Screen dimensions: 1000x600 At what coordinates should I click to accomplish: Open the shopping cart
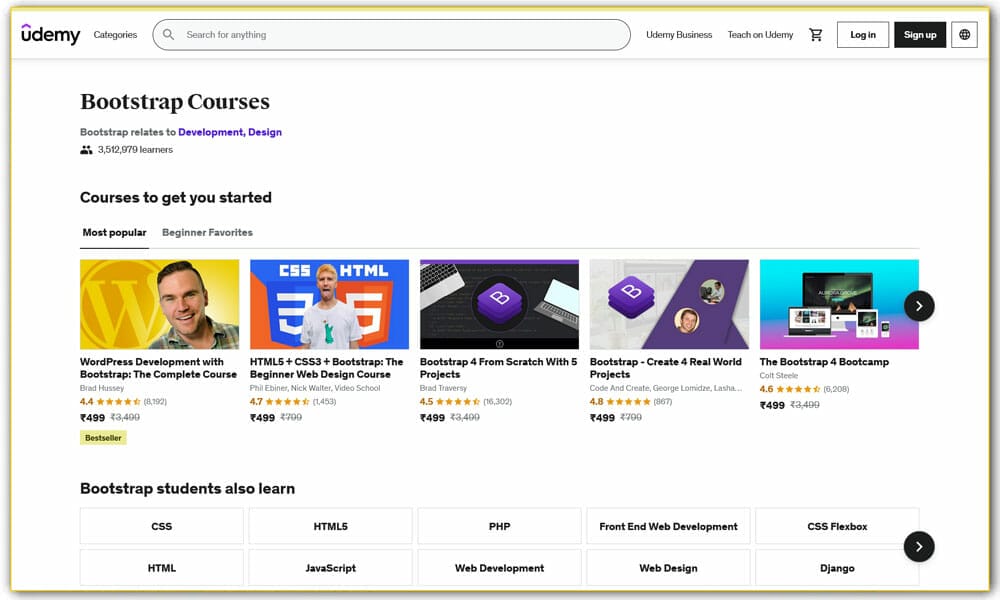click(x=815, y=34)
